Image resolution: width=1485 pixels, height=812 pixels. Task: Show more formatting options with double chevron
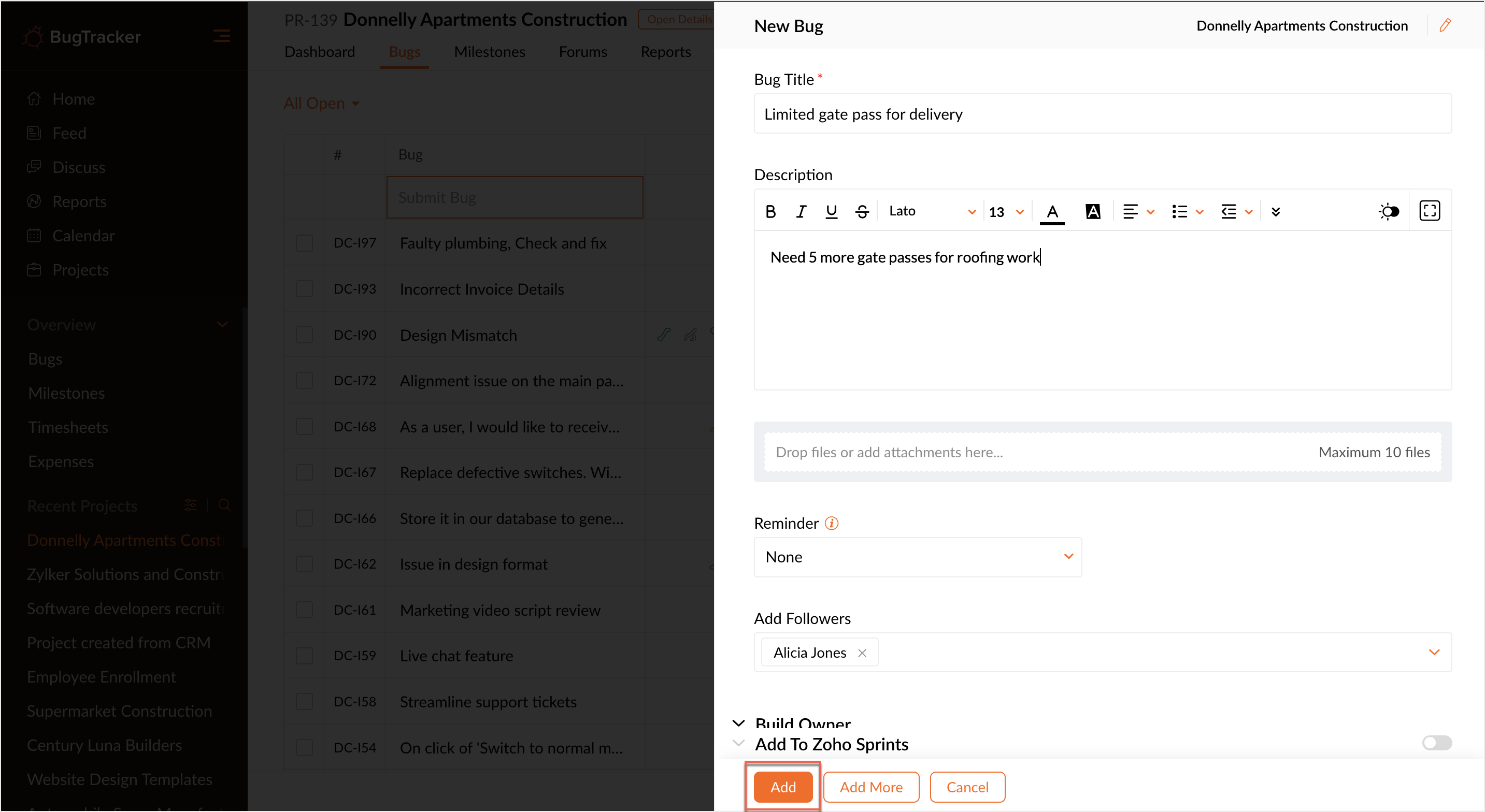click(1276, 211)
